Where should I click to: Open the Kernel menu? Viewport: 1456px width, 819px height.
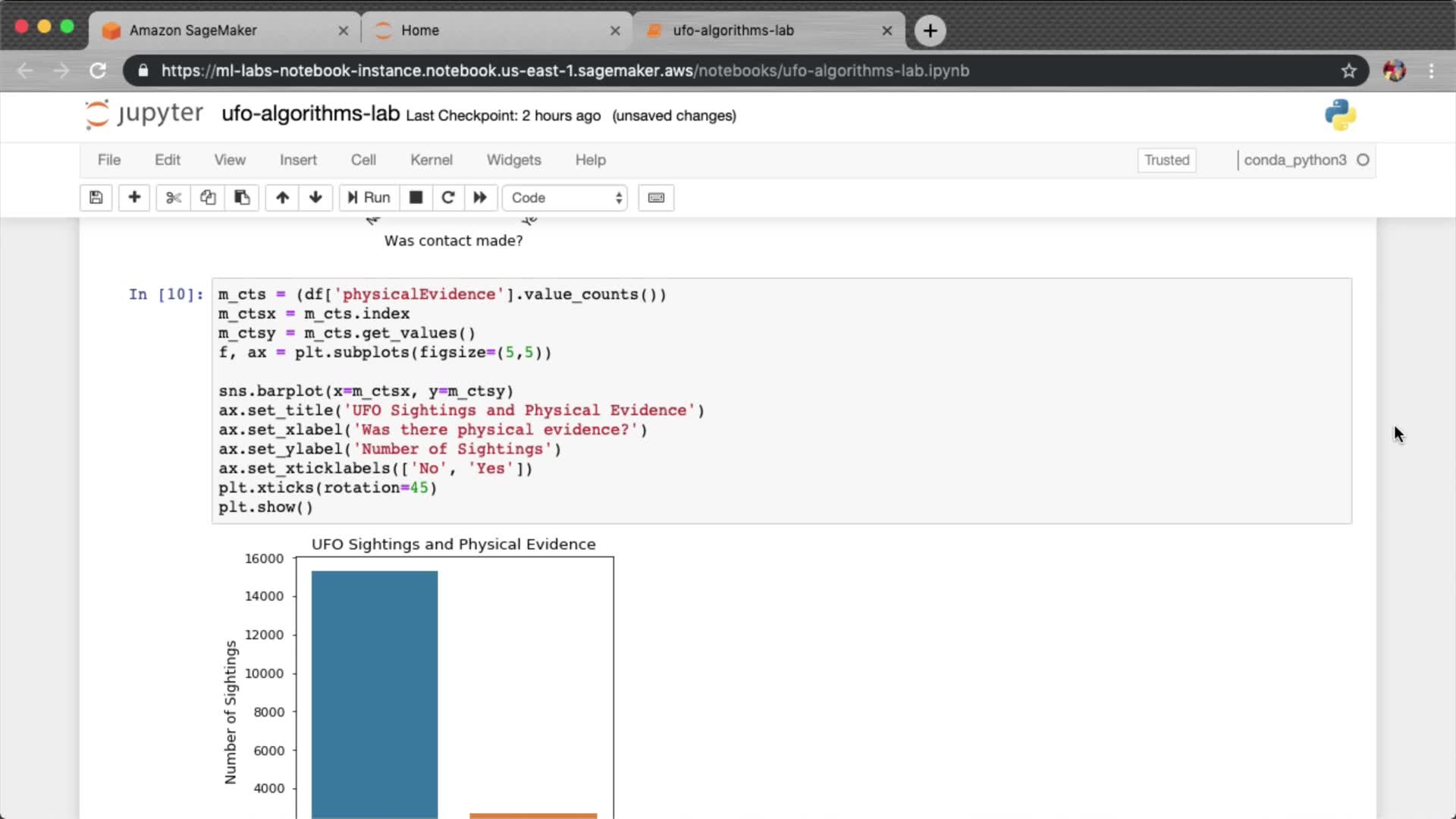(431, 160)
